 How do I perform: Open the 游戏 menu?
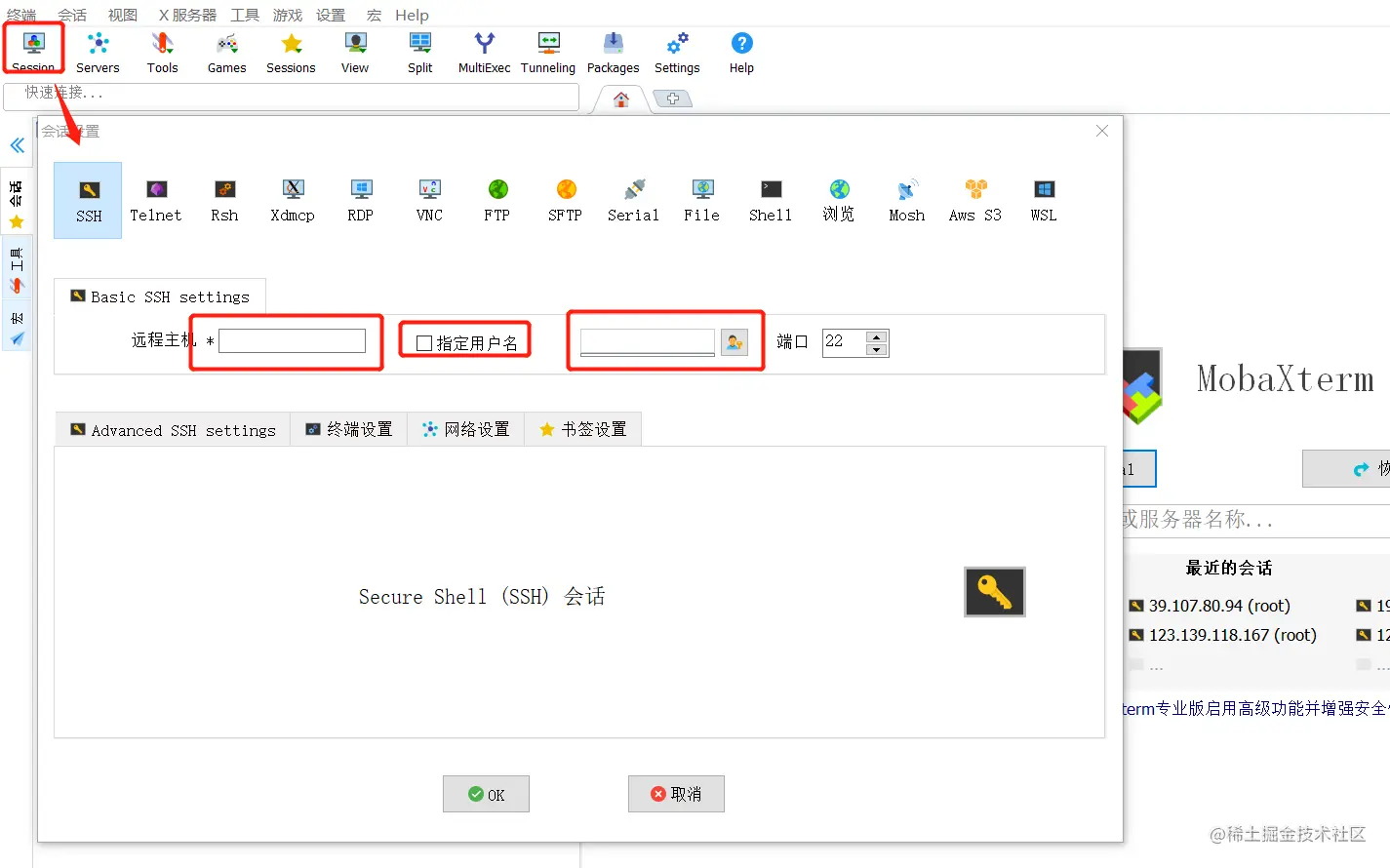288,15
